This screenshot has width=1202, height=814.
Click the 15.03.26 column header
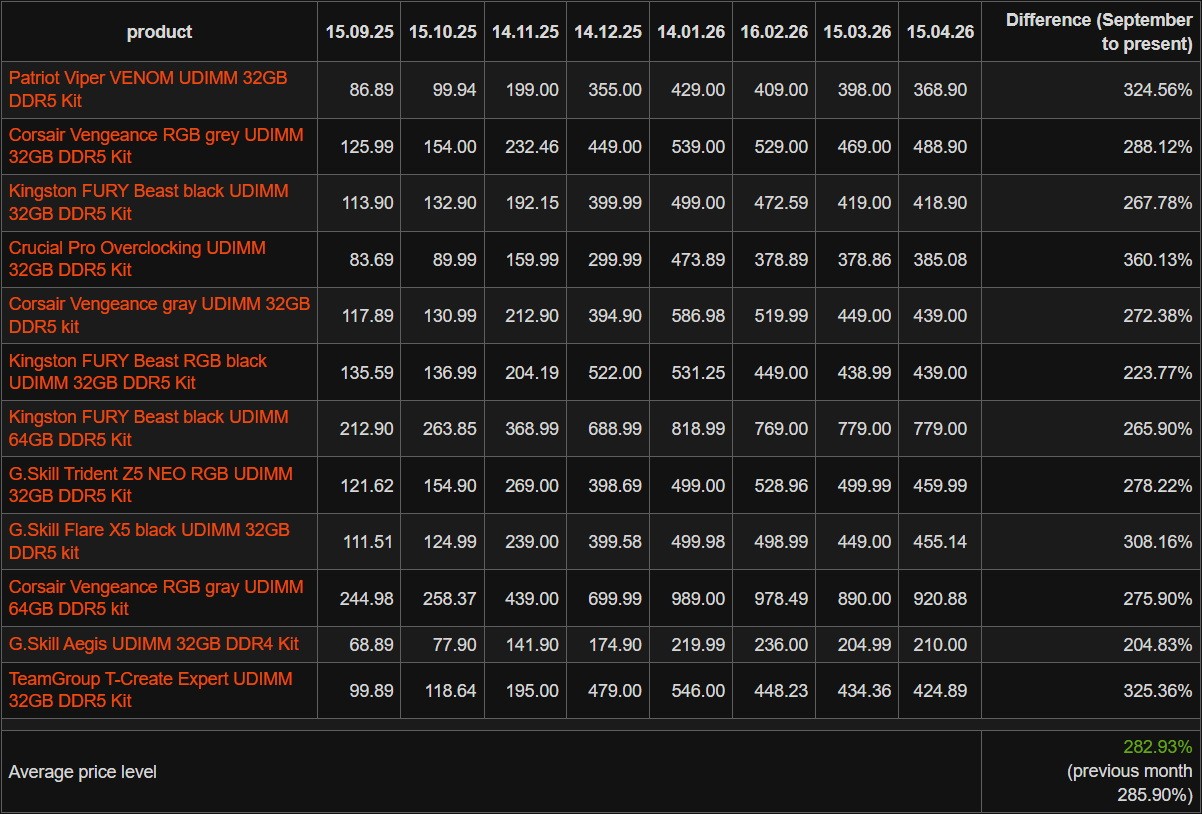(x=857, y=32)
